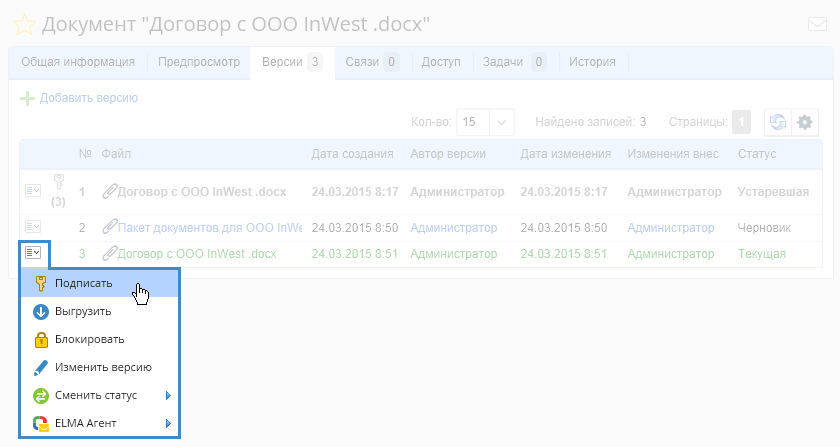This screenshot has width=840, height=447.
Task: Open row 1 actions menu icon
Action: point(33,191)
